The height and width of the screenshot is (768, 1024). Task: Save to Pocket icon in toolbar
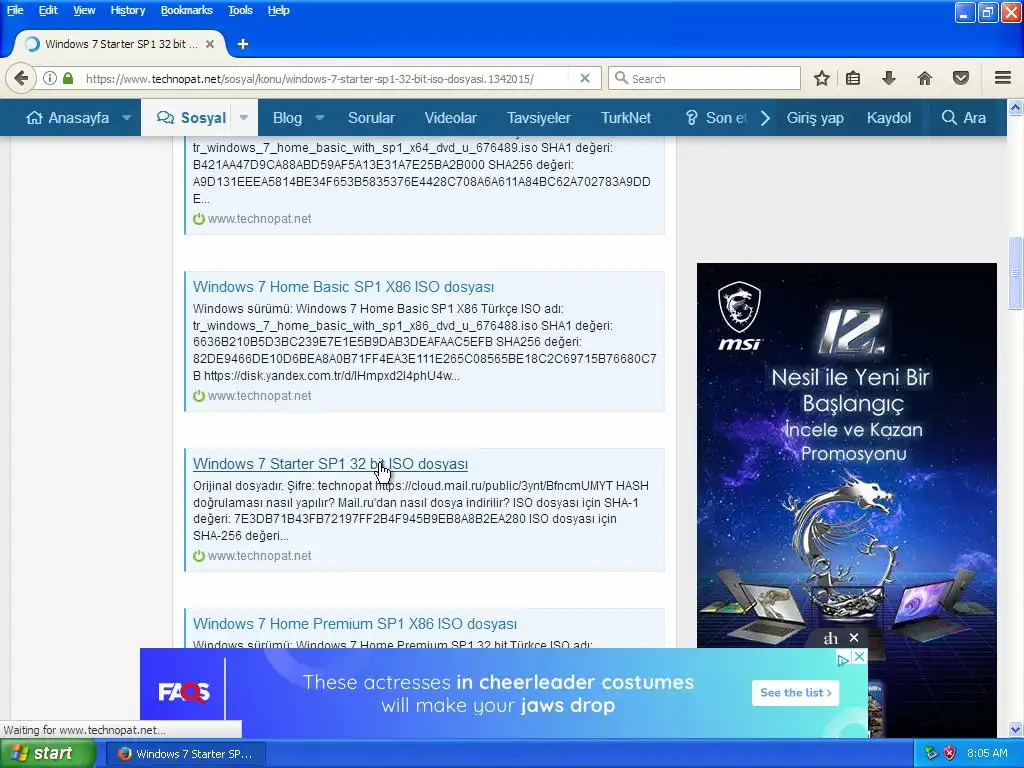click(x=961, y=78)
